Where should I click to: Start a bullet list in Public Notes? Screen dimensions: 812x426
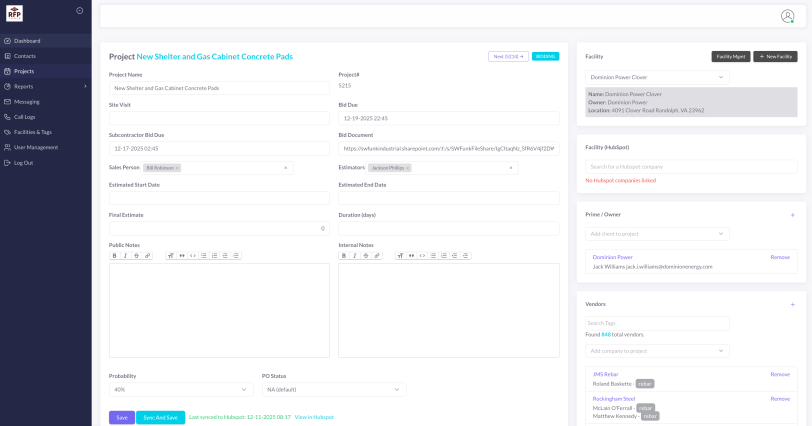pos(204,256)
